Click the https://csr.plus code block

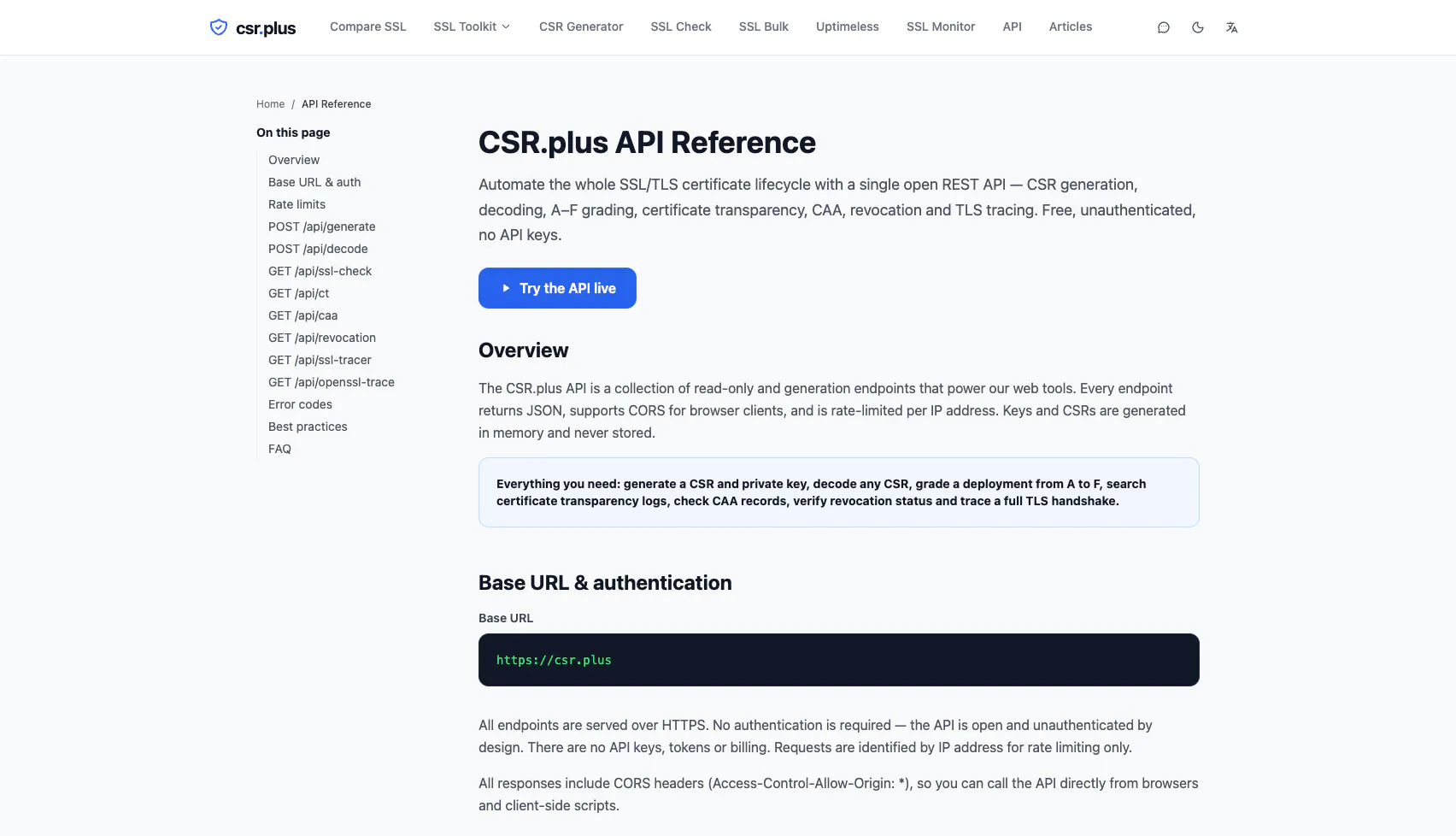(839, 660)
